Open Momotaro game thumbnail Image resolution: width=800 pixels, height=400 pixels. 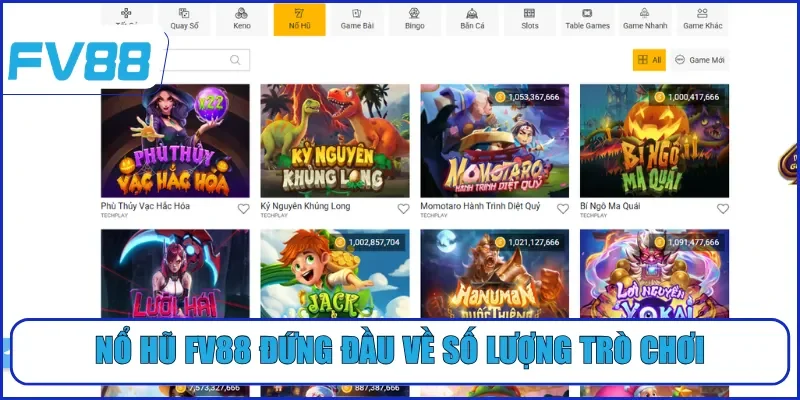click(x=494, y=141)
